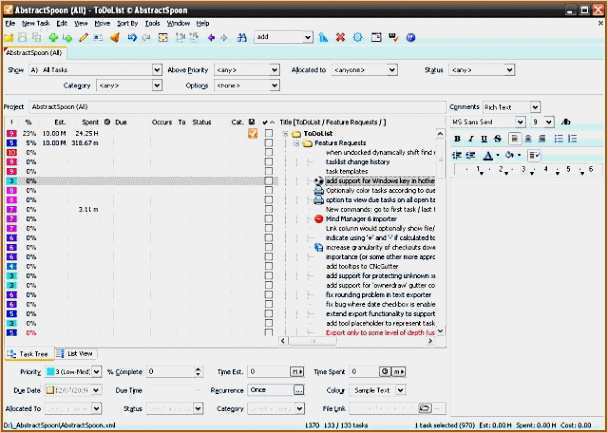
Task: Open the Options filter dropdown
Action: (275, 86)
